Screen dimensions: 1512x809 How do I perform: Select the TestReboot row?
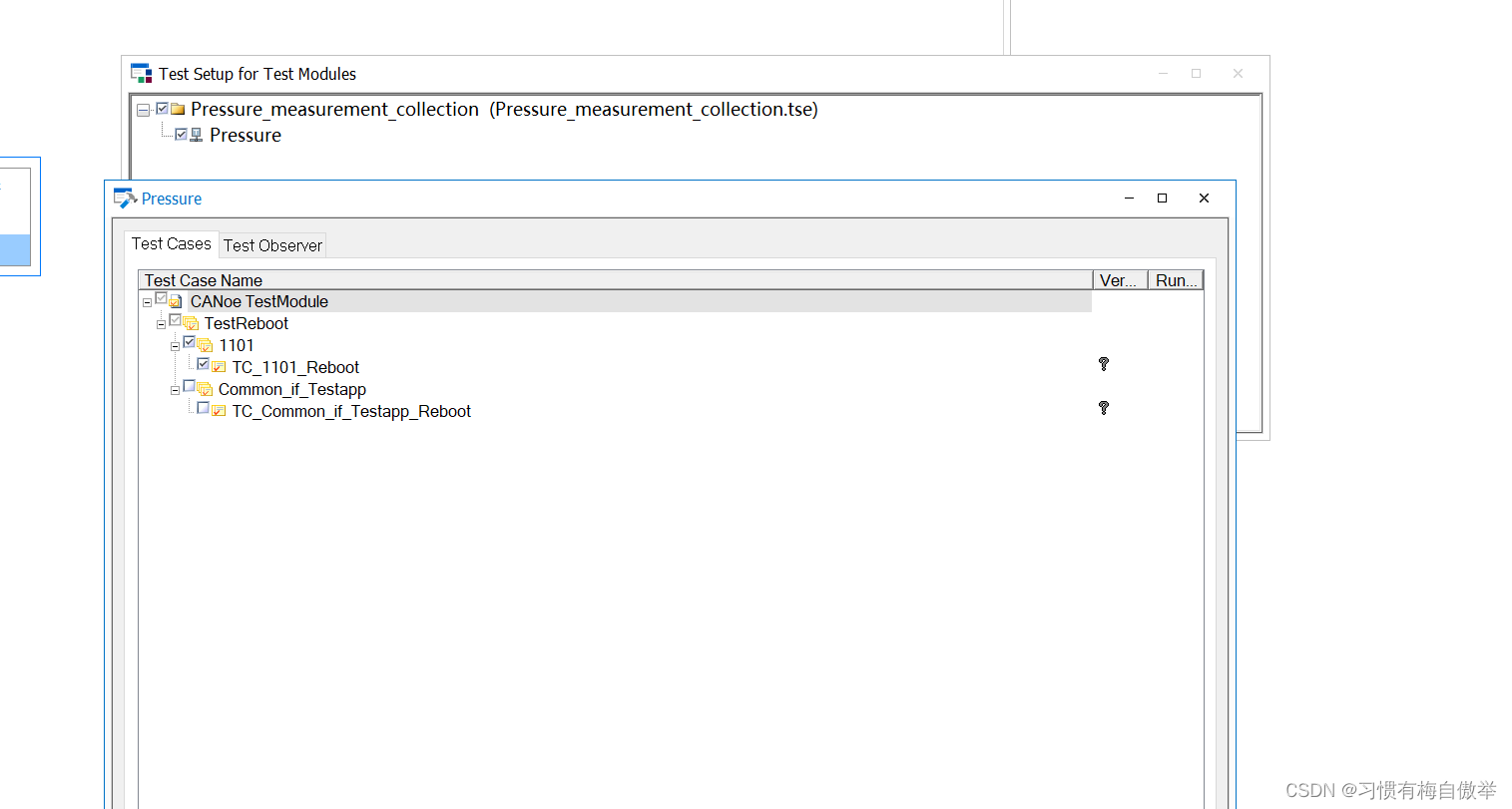coord(247,323)
